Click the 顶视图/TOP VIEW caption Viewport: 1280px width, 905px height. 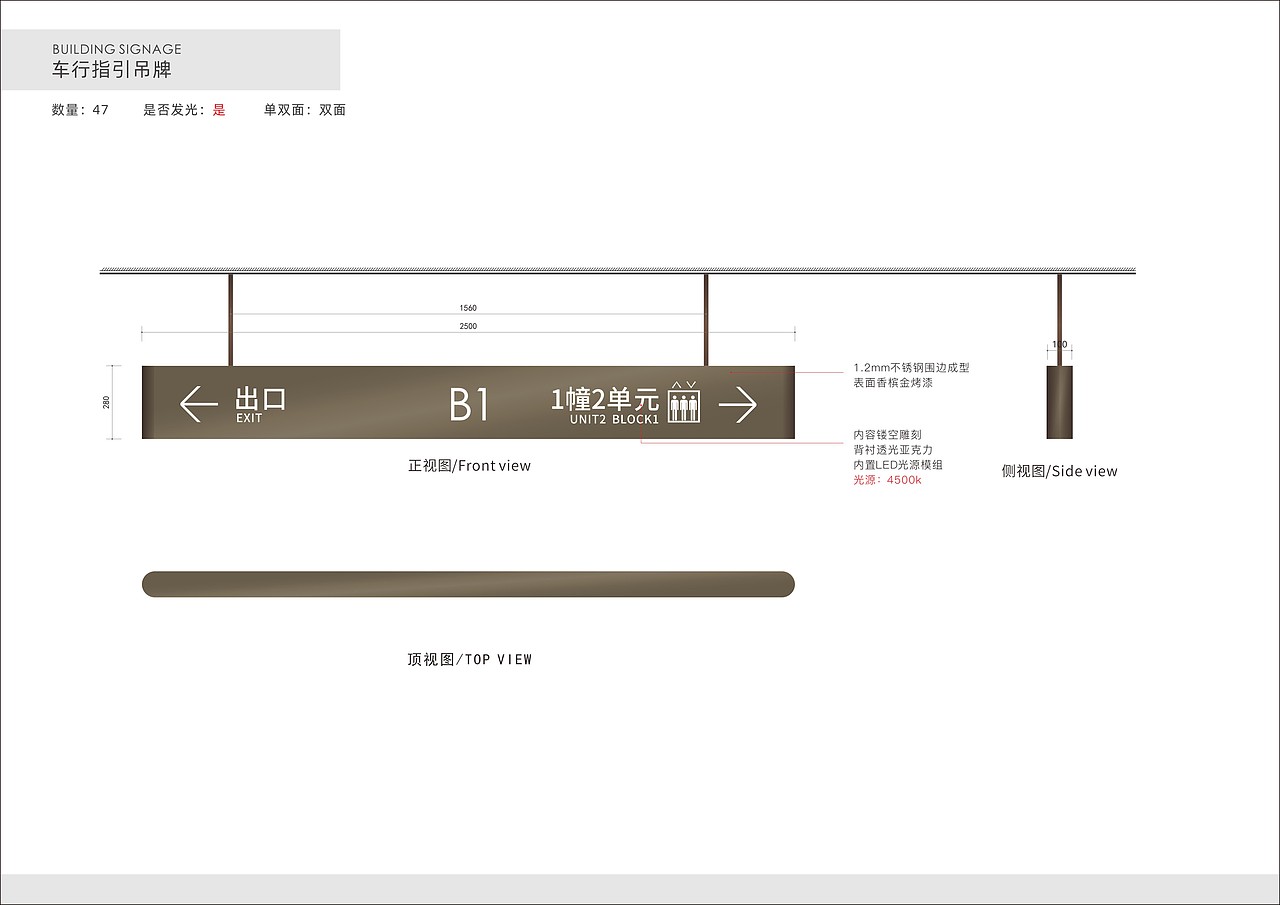click(469, 660)
